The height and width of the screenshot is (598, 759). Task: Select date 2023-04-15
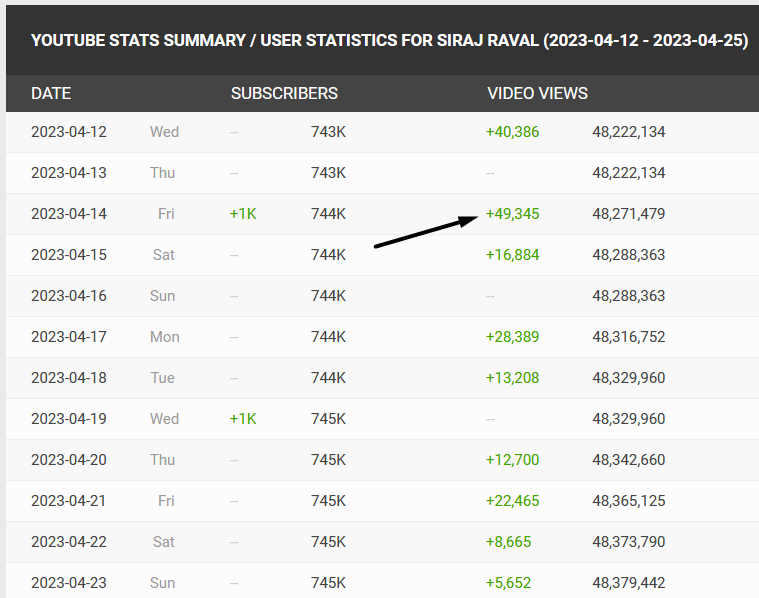point(69,255)
